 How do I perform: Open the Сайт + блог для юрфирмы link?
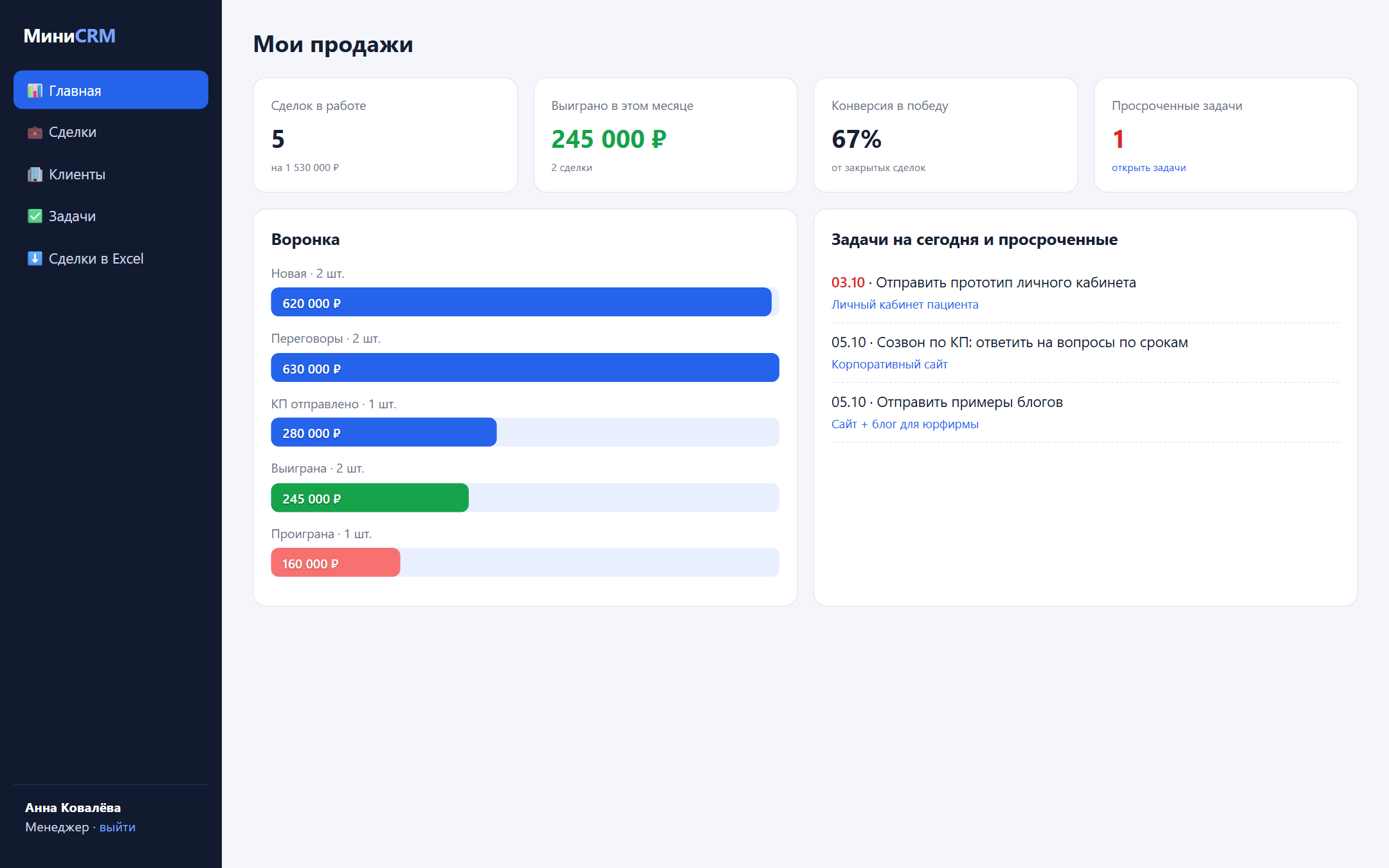(905, 424)
